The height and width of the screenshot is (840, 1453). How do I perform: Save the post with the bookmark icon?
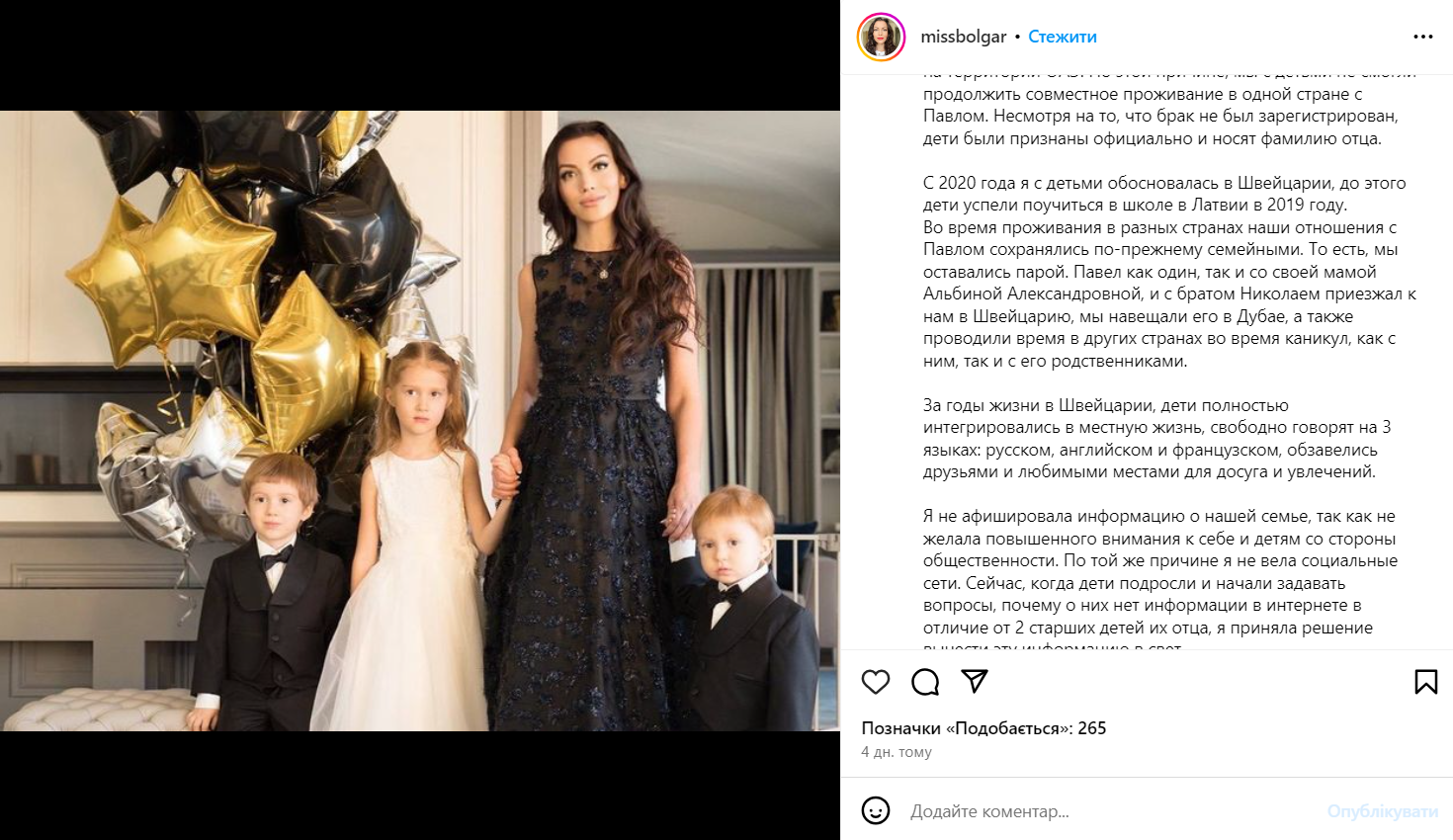coord(1425,682)
